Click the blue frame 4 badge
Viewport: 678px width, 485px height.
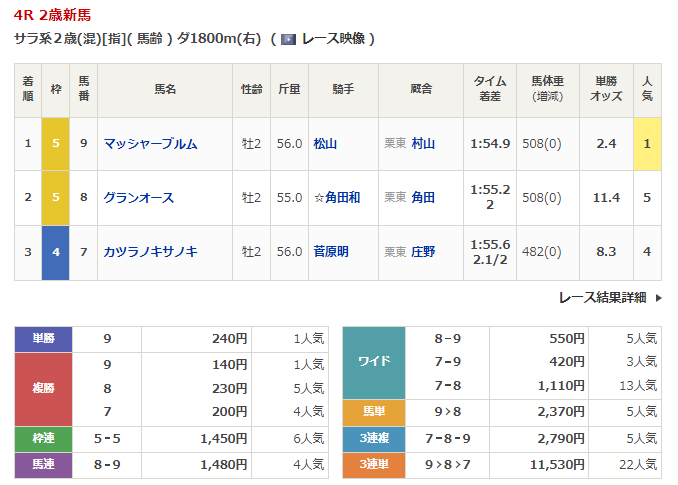pyautogui.click(x=56, y=252)
